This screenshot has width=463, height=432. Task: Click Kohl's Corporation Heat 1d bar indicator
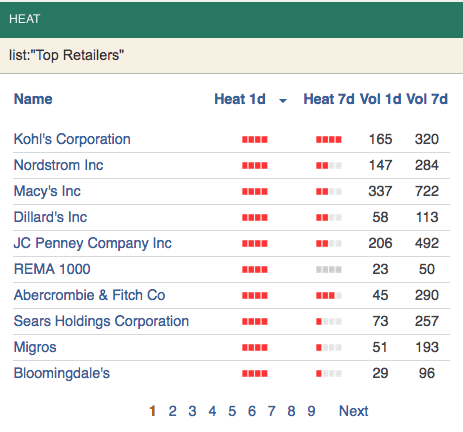[x=255, y=139]
